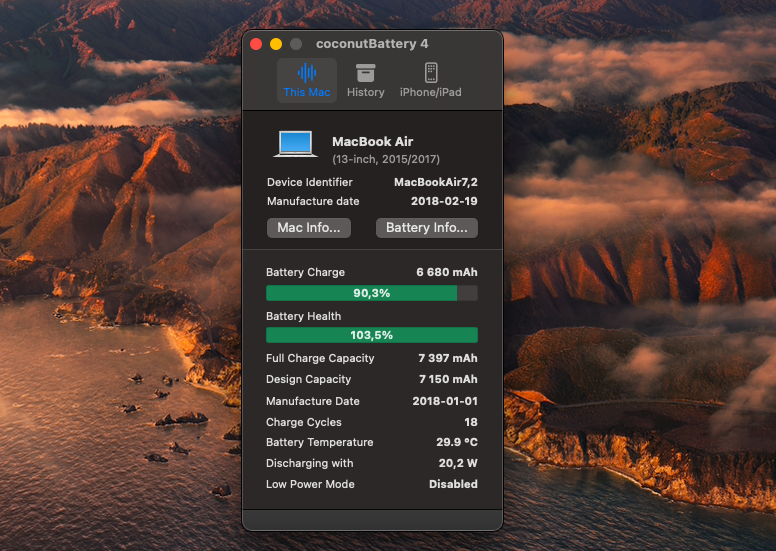Click the Charge Cycles label
Viewport: 776px width, 551px height.
pyautogui.click(x=304, y=422)
